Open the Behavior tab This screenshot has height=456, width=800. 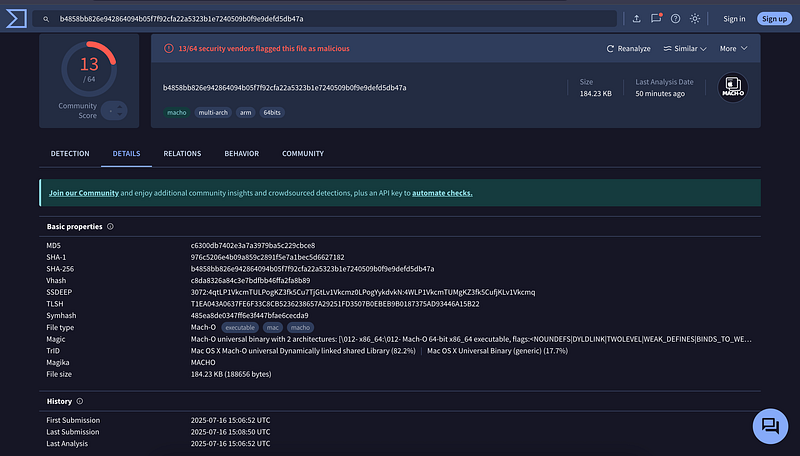[241, 154]
